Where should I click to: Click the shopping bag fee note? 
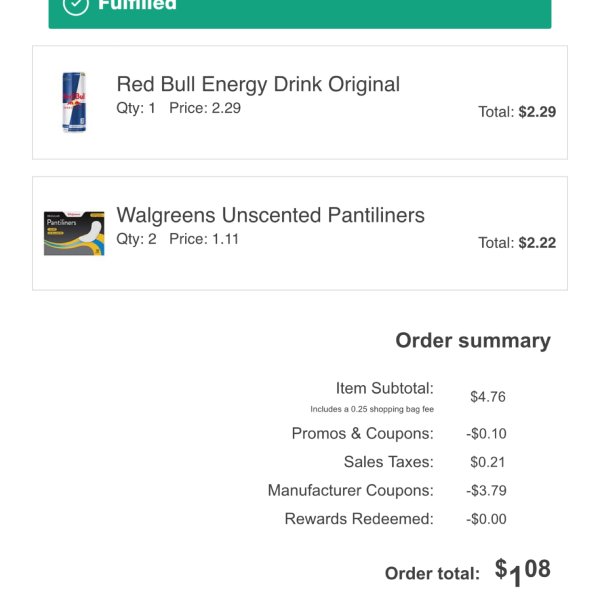click(x=372, y=409)
